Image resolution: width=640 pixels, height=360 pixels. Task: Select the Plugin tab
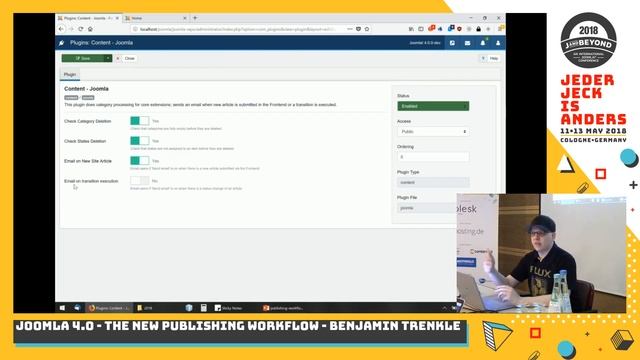pos(70,74)
